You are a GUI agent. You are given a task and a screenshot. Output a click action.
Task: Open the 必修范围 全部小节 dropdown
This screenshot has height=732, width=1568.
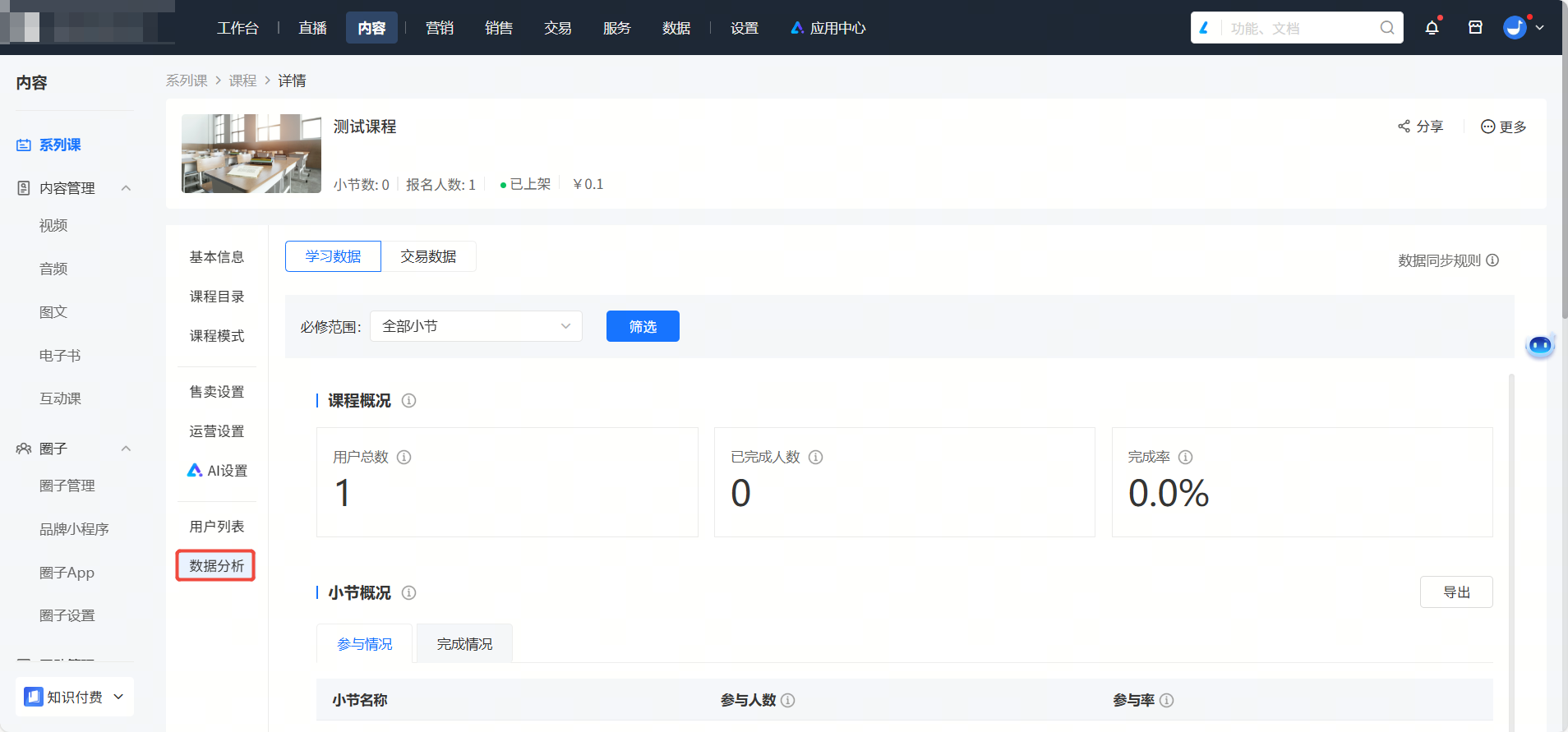476,326
